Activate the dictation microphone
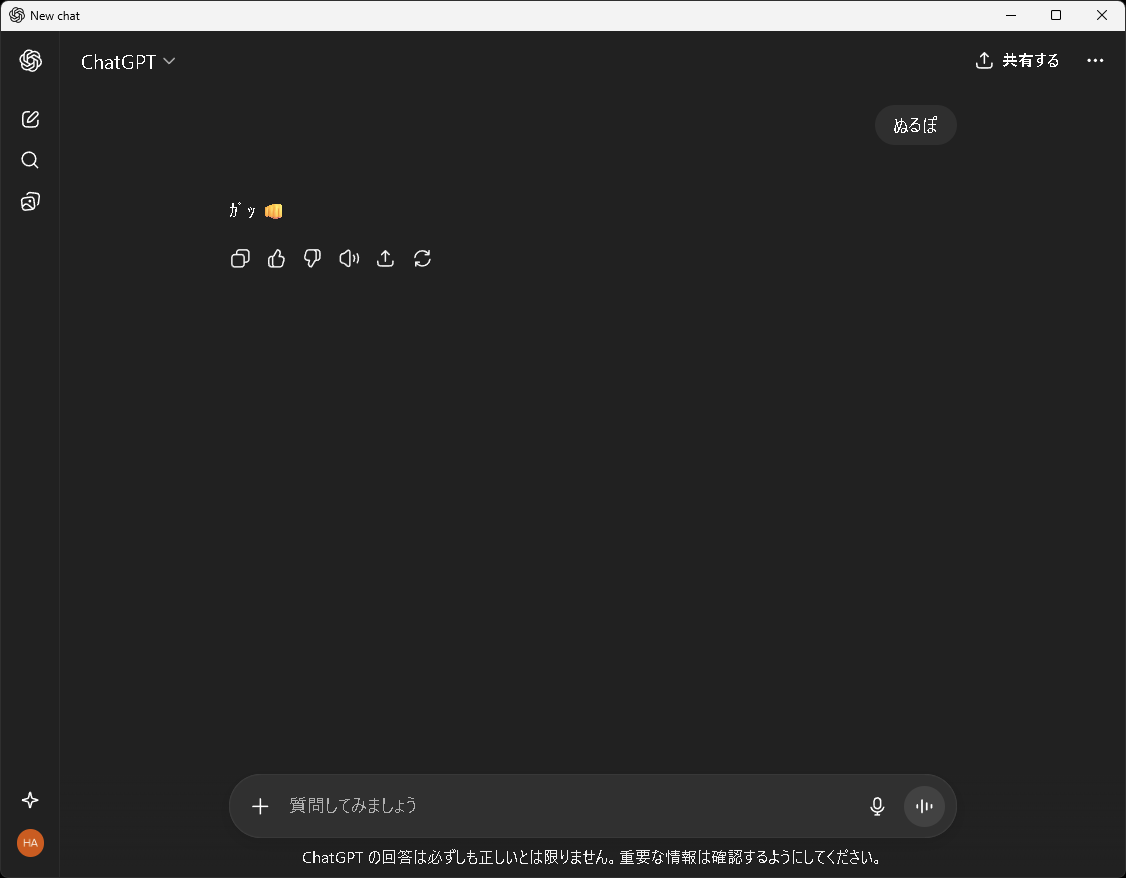Viewport: 1126px width, 878px height. (877, 806)
